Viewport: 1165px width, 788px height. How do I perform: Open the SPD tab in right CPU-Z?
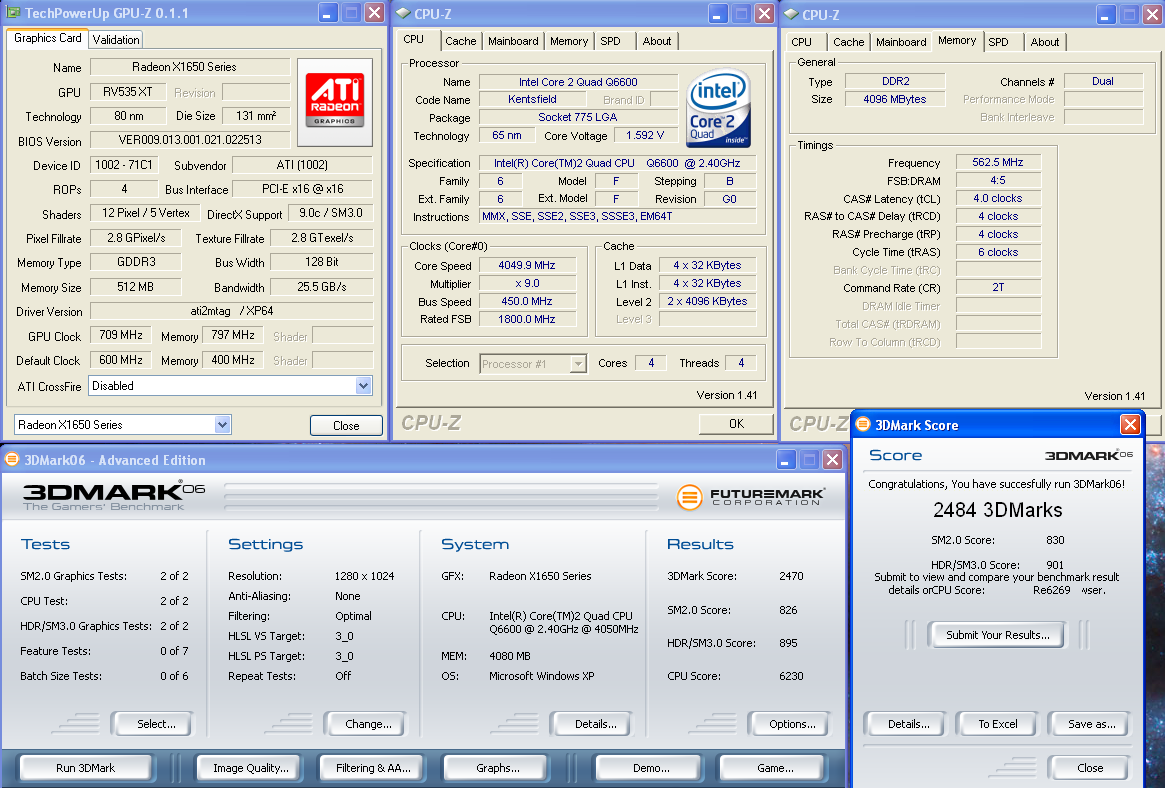click(999, 42)
